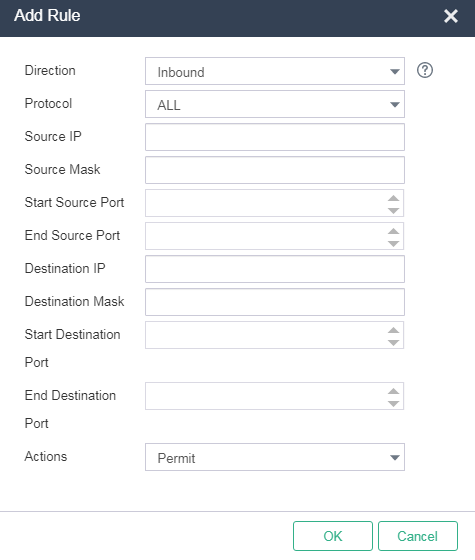Increase the Start Destination Port value
Viewport: 475px width, 560px height.
[x=393, y=330]
